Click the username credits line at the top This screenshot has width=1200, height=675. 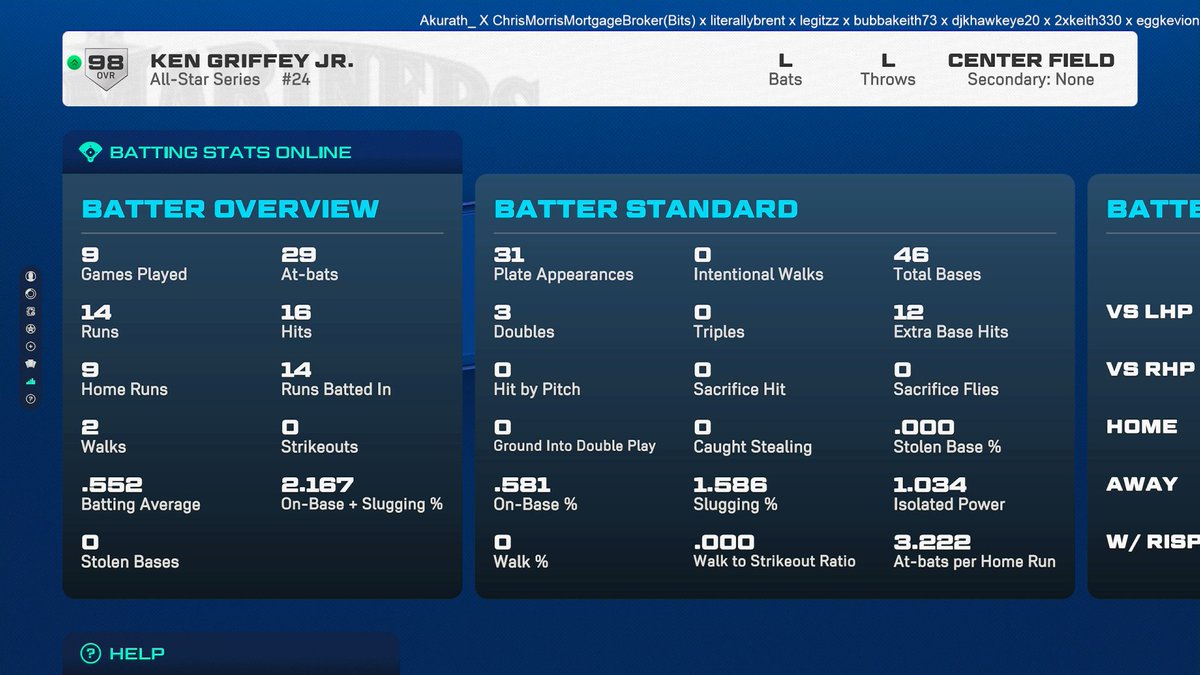809,20
